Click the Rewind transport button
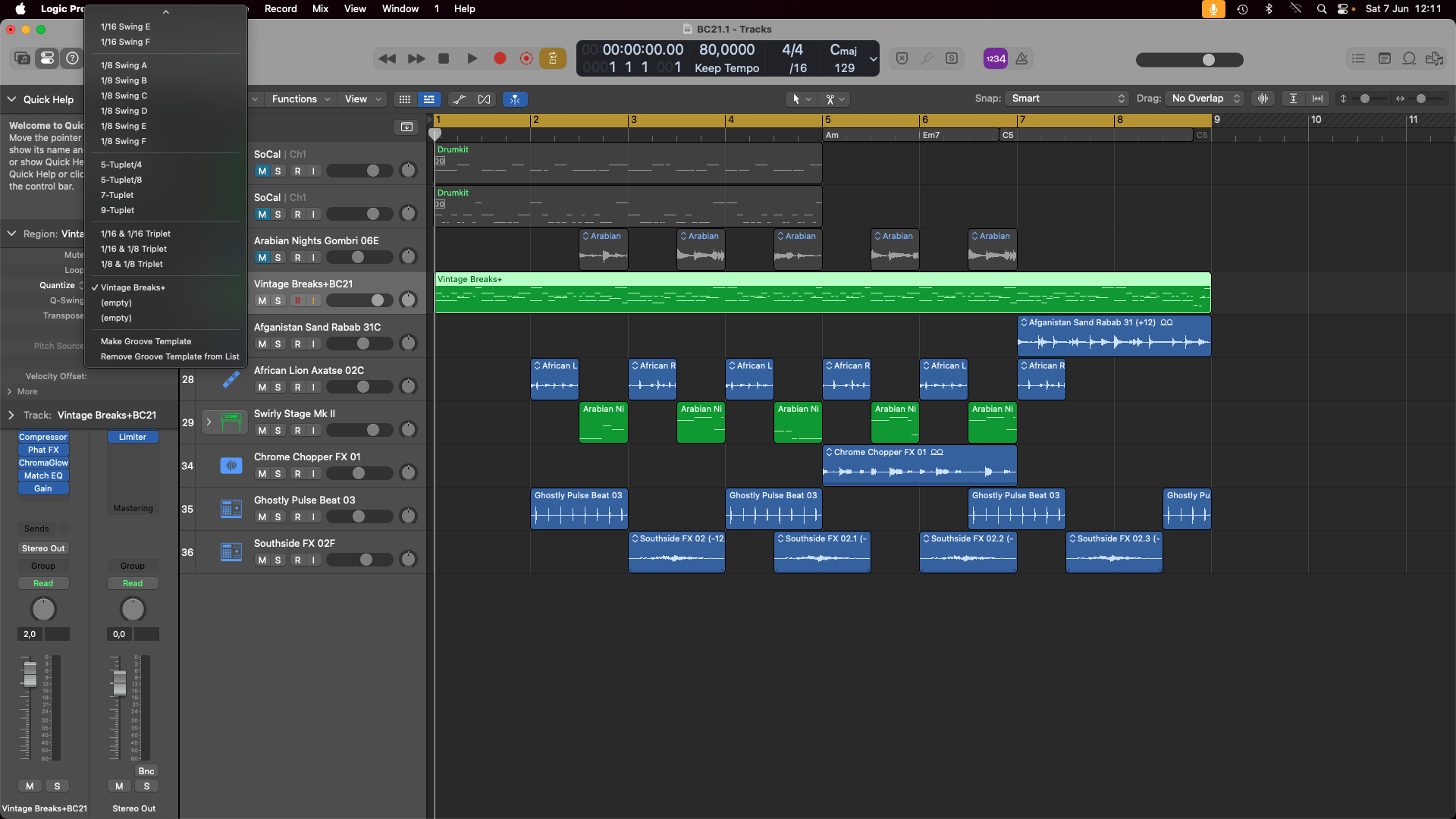 [388, 58]
